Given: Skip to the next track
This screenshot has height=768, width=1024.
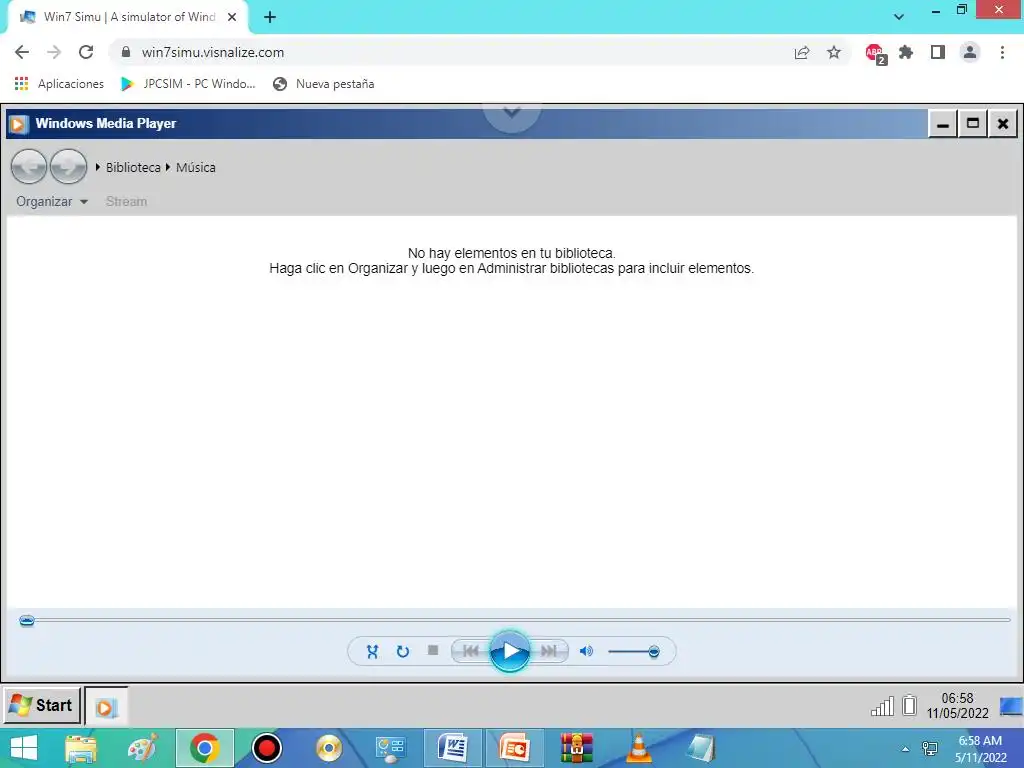Looking at the screenshot, I should (x=549, y=651).
